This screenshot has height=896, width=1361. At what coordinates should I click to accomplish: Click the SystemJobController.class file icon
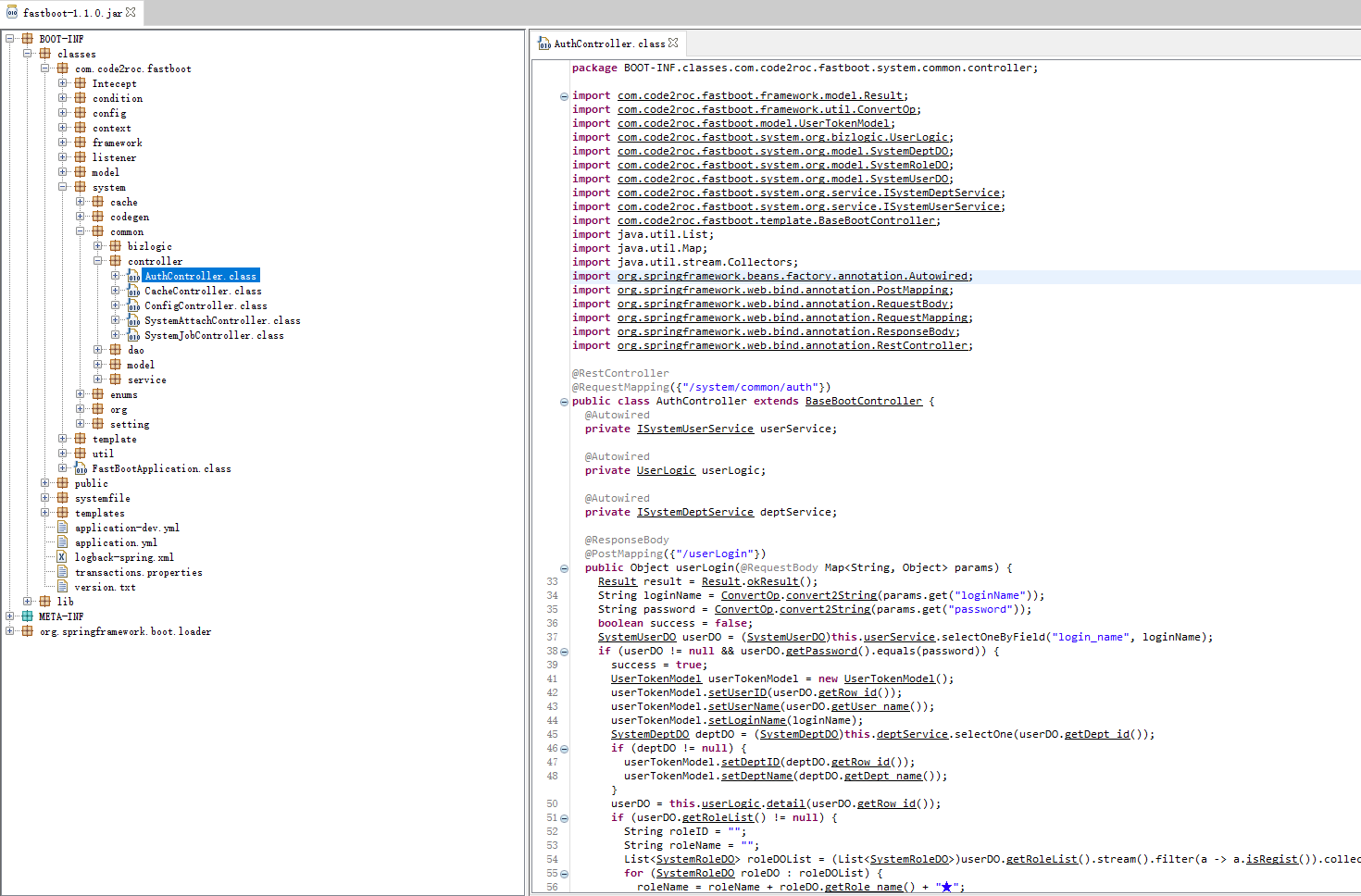tap(133, 335)
